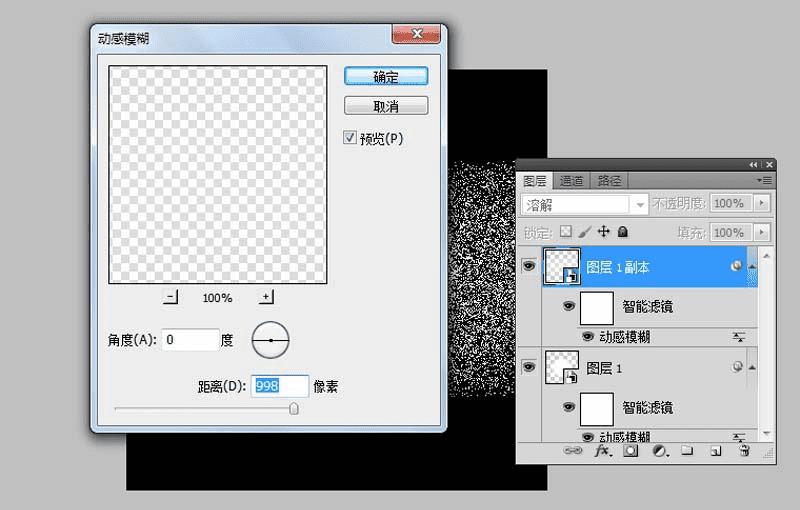Click the layers list scroll down arrow
This screenshot has height=510, width=800.
click(x=766, y=434)
